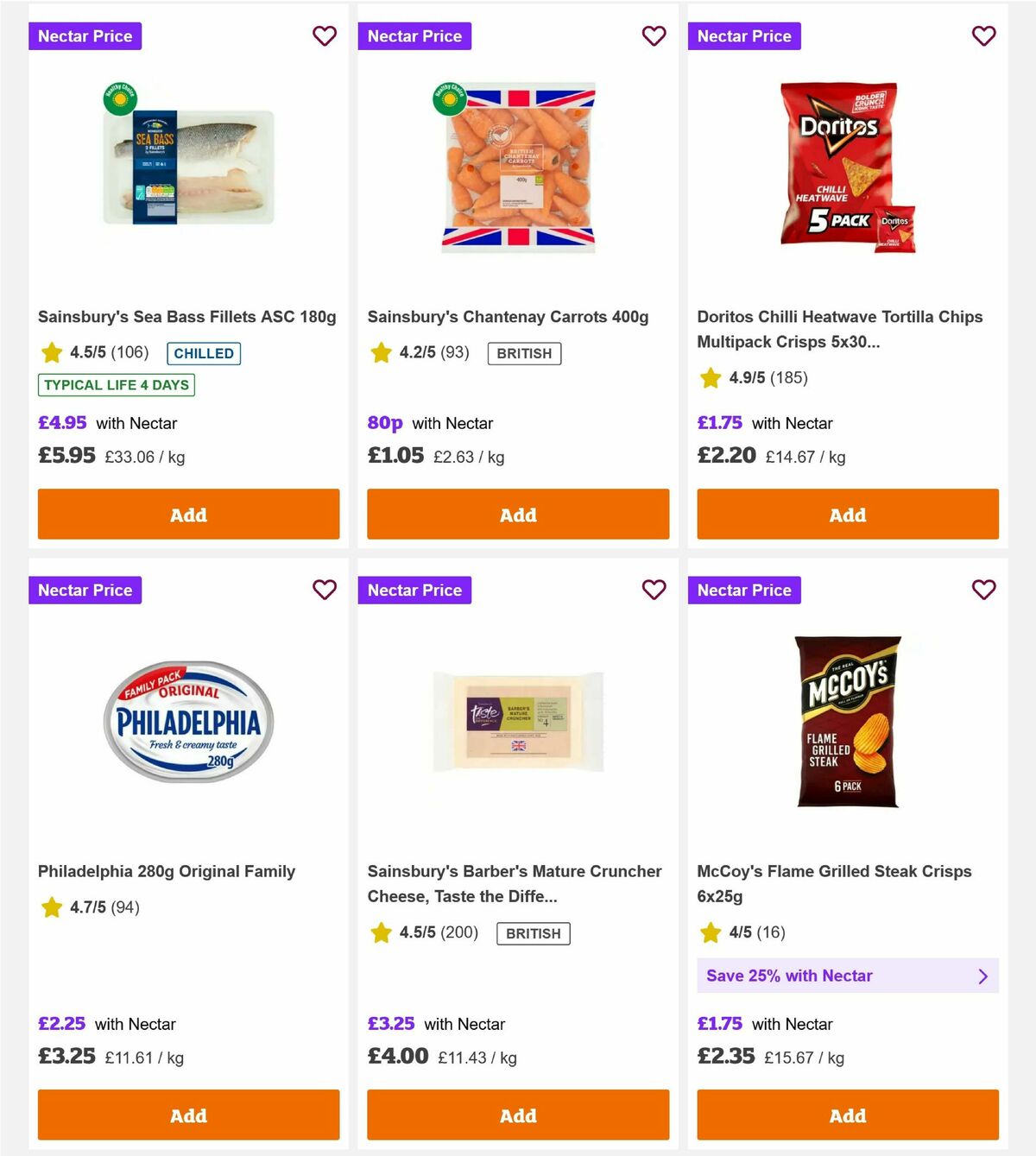Open the Sainsbury's Chantenay Carrots product page
Viewport: 1036px width, 1156px height.
click(508, 316)
